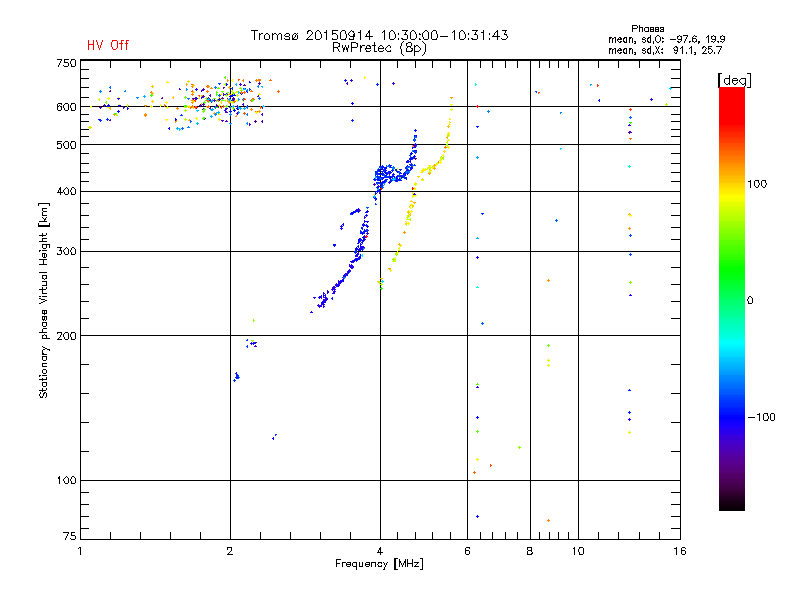Screen dimensions: 800x600
Task: Click the y-axis tick label '400'
Action: (66, 191)
